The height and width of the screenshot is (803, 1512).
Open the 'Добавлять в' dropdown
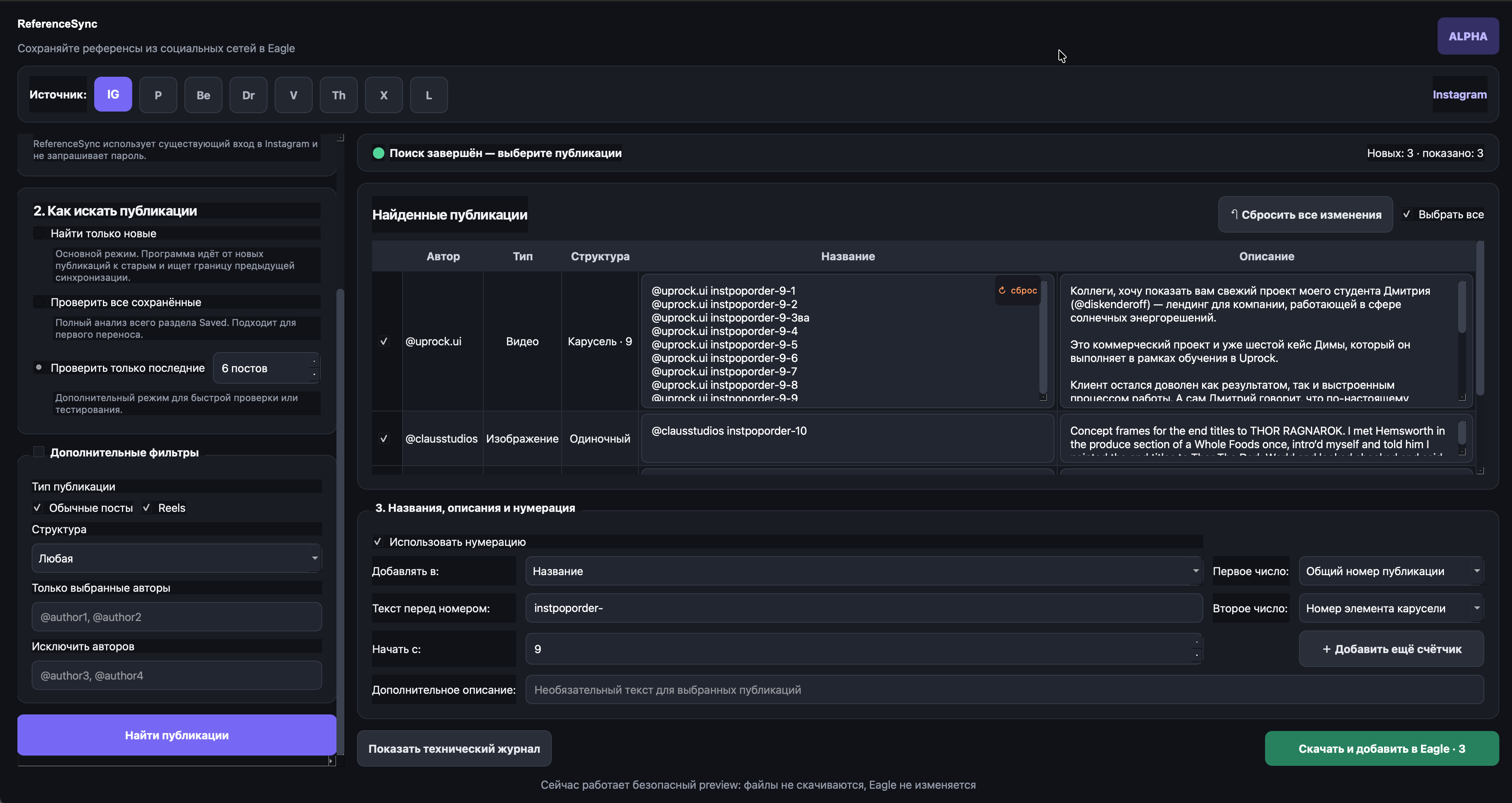(x=863, y=571)
